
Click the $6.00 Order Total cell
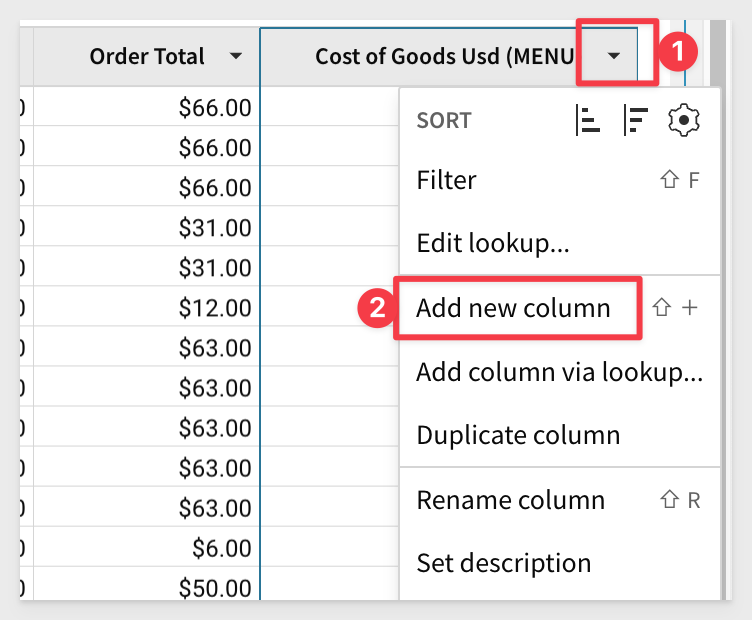220,547
